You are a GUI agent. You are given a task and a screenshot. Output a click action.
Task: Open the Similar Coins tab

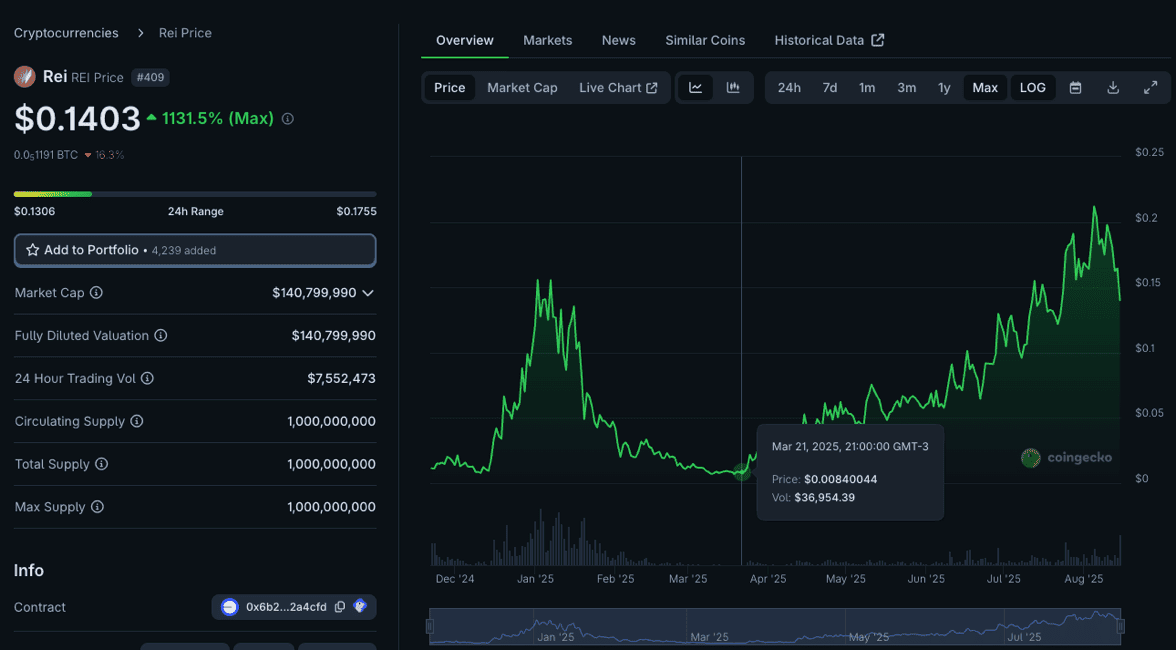(705, 40)
